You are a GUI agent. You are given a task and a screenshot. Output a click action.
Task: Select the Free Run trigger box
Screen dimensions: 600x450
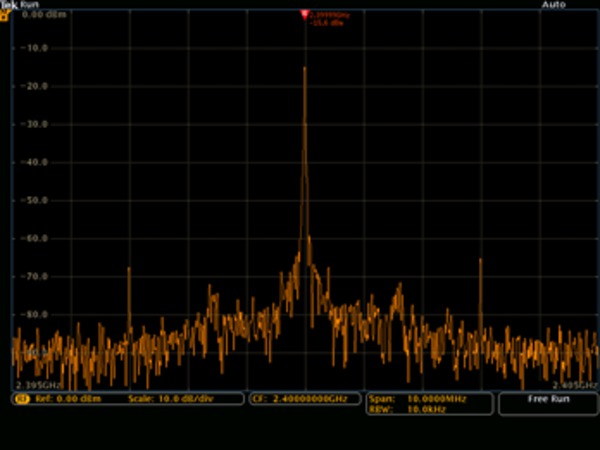click(548, 399)
